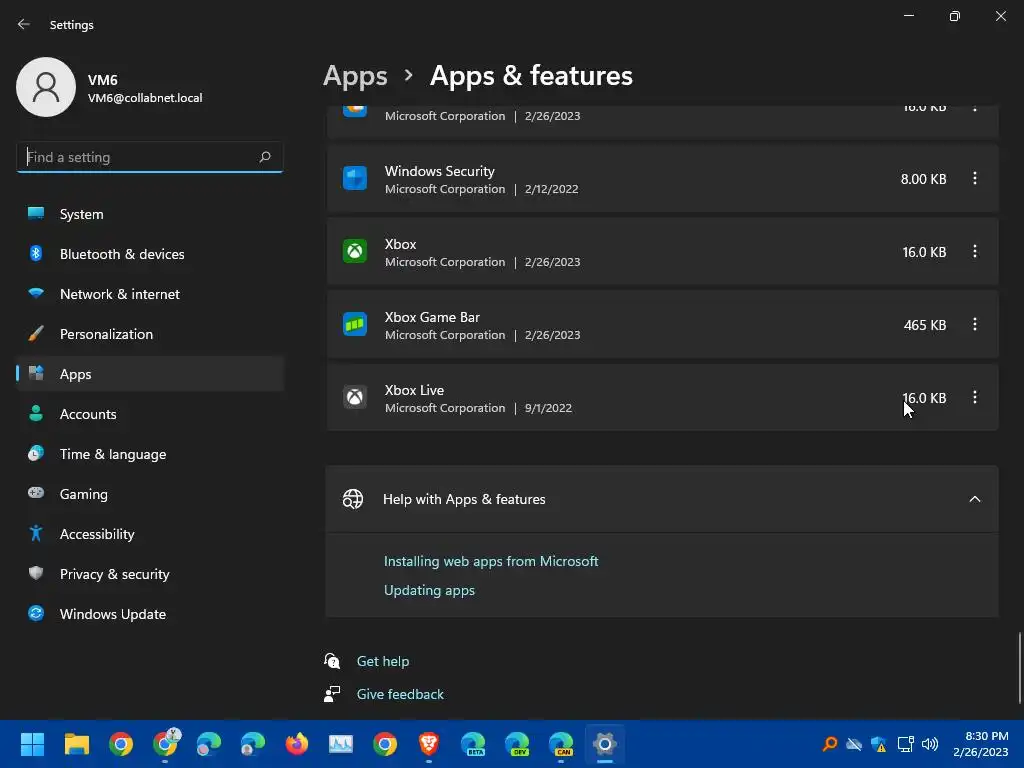Go to Windows Update

pyautogui.click(x=150, y=614)
